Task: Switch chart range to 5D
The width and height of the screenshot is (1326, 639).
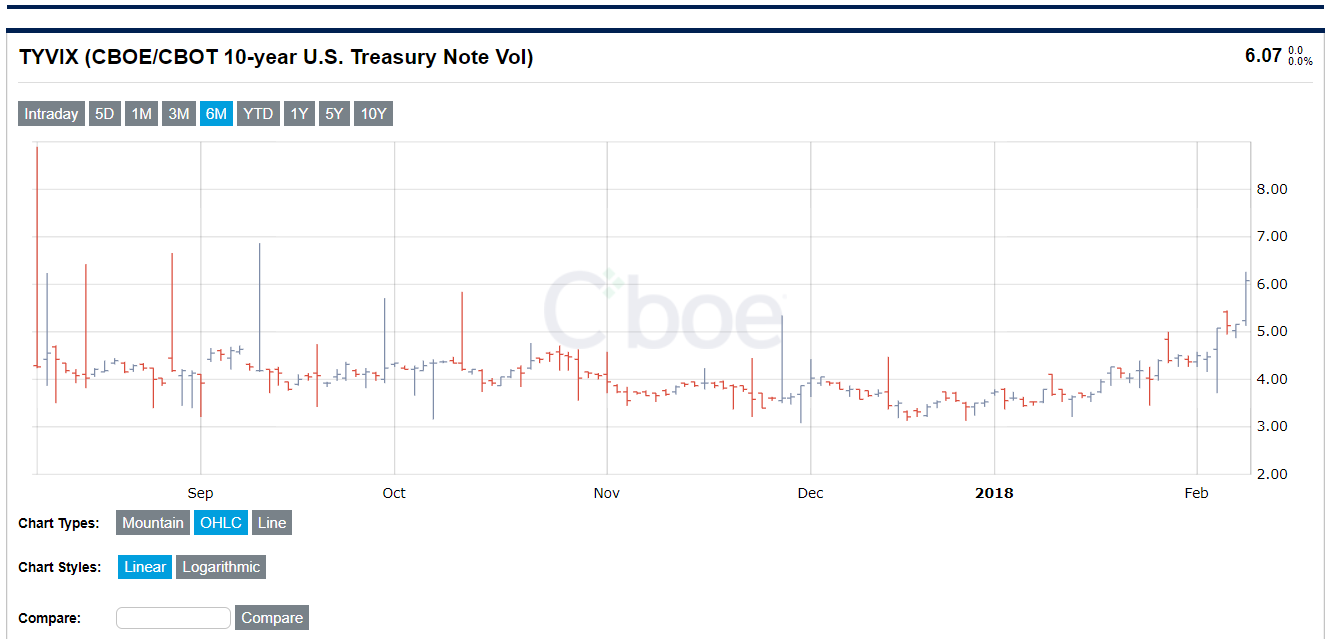Action: point(104,114)
